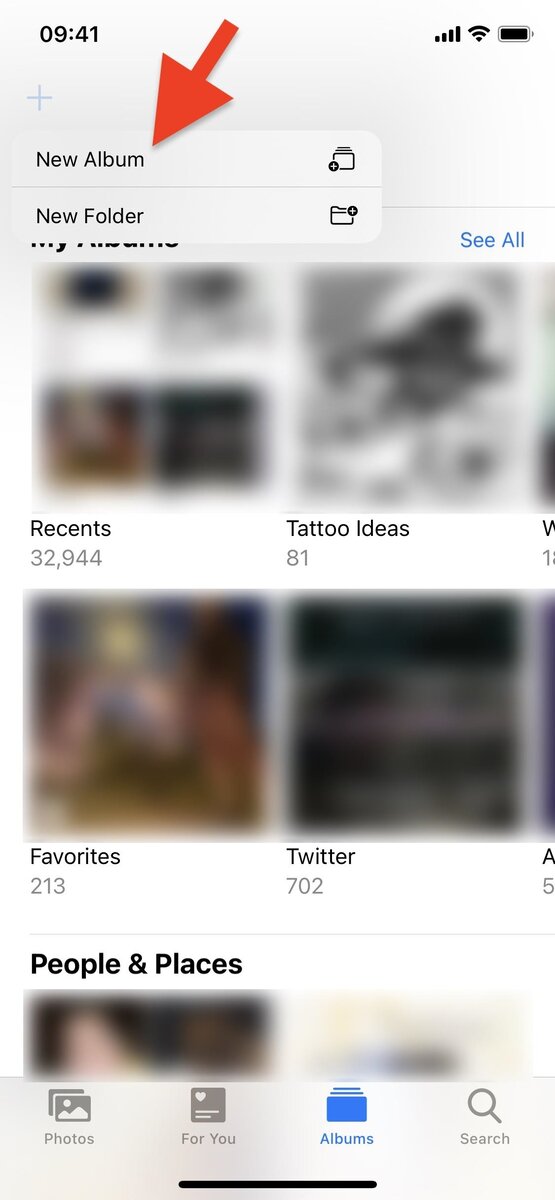Switch to the Photos tab icon

(70, 1107)
